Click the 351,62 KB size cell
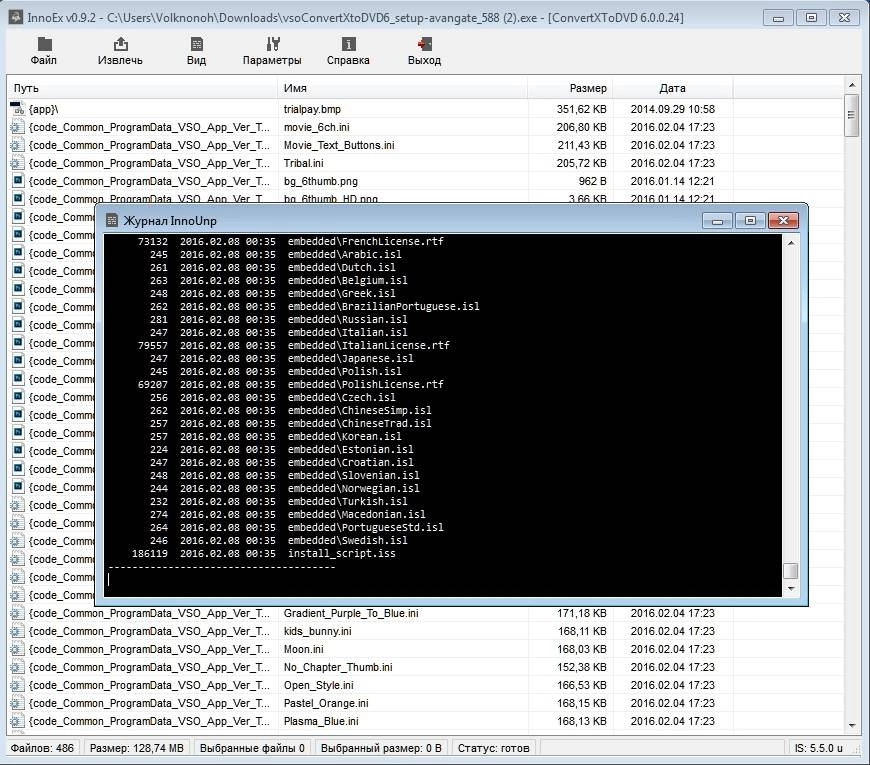The height and width of the screenshot is (765, 870). click(581, 109)
